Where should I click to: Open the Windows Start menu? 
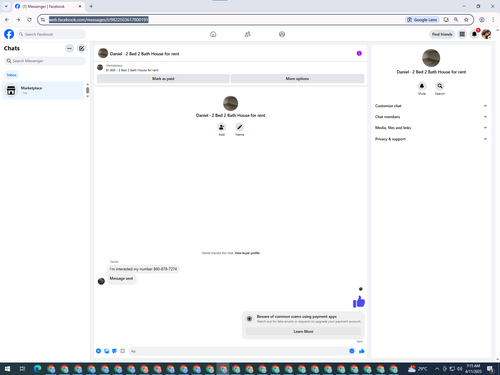(7, 369)
